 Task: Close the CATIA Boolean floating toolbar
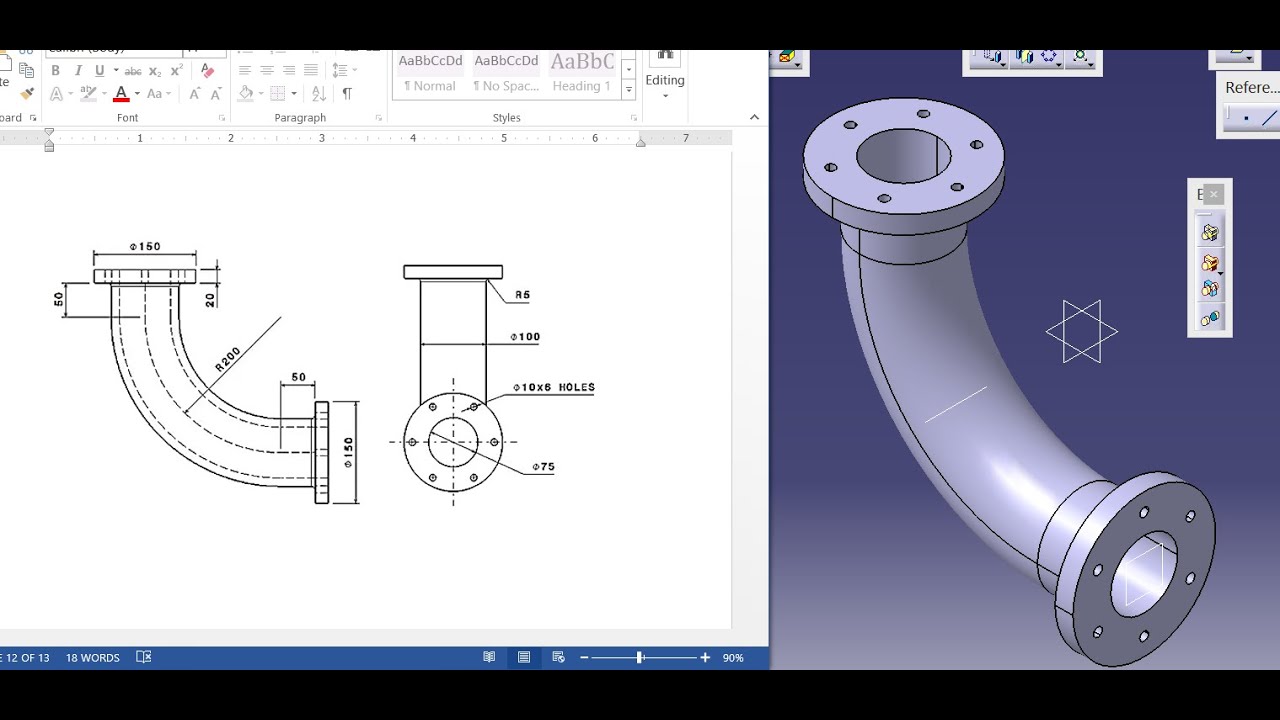(x=1214, y=195)
